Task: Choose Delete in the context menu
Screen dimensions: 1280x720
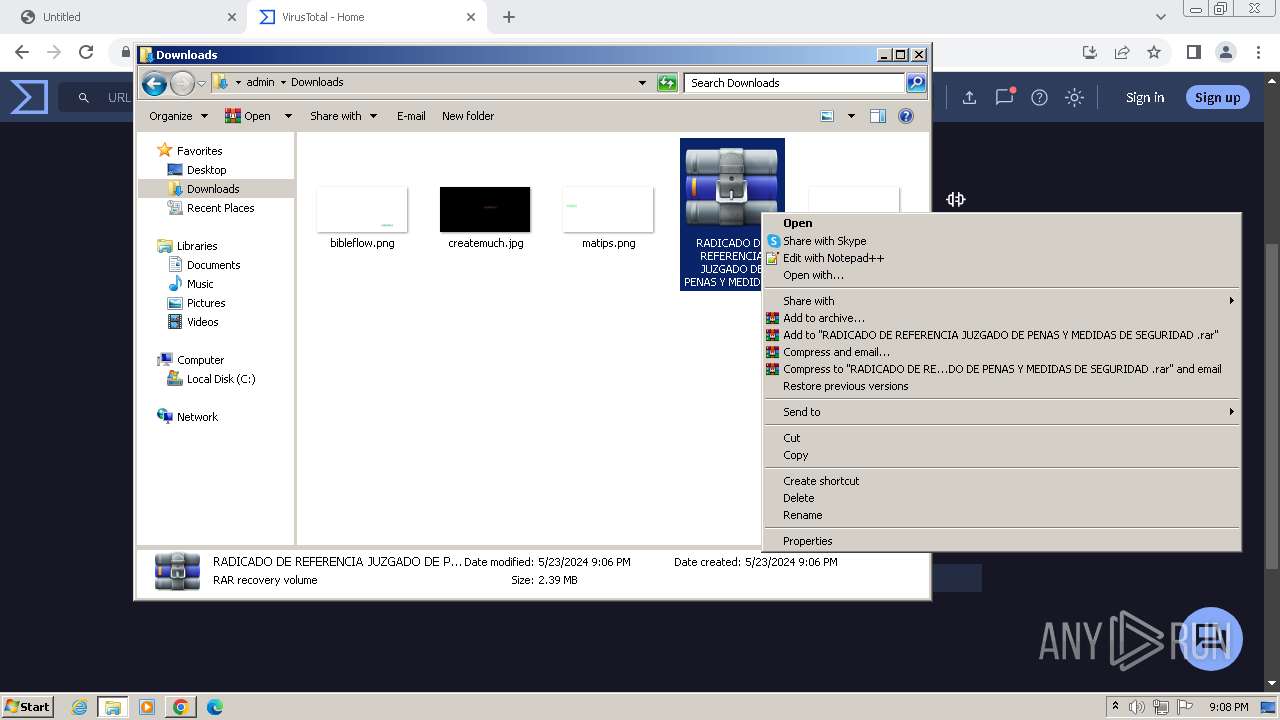Action: pos(1002,498)
